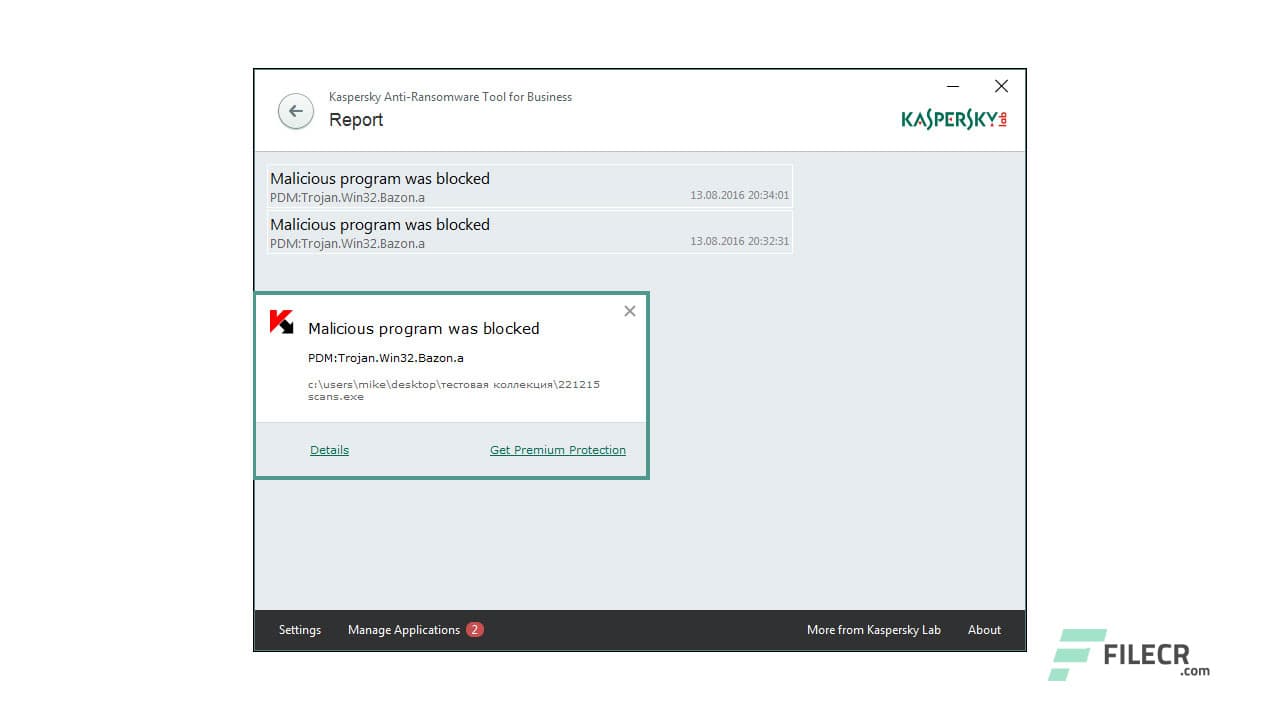Viewport: 1280px width, 720px height.
Task: Click the Report title heading
Action: click(356, 119)
